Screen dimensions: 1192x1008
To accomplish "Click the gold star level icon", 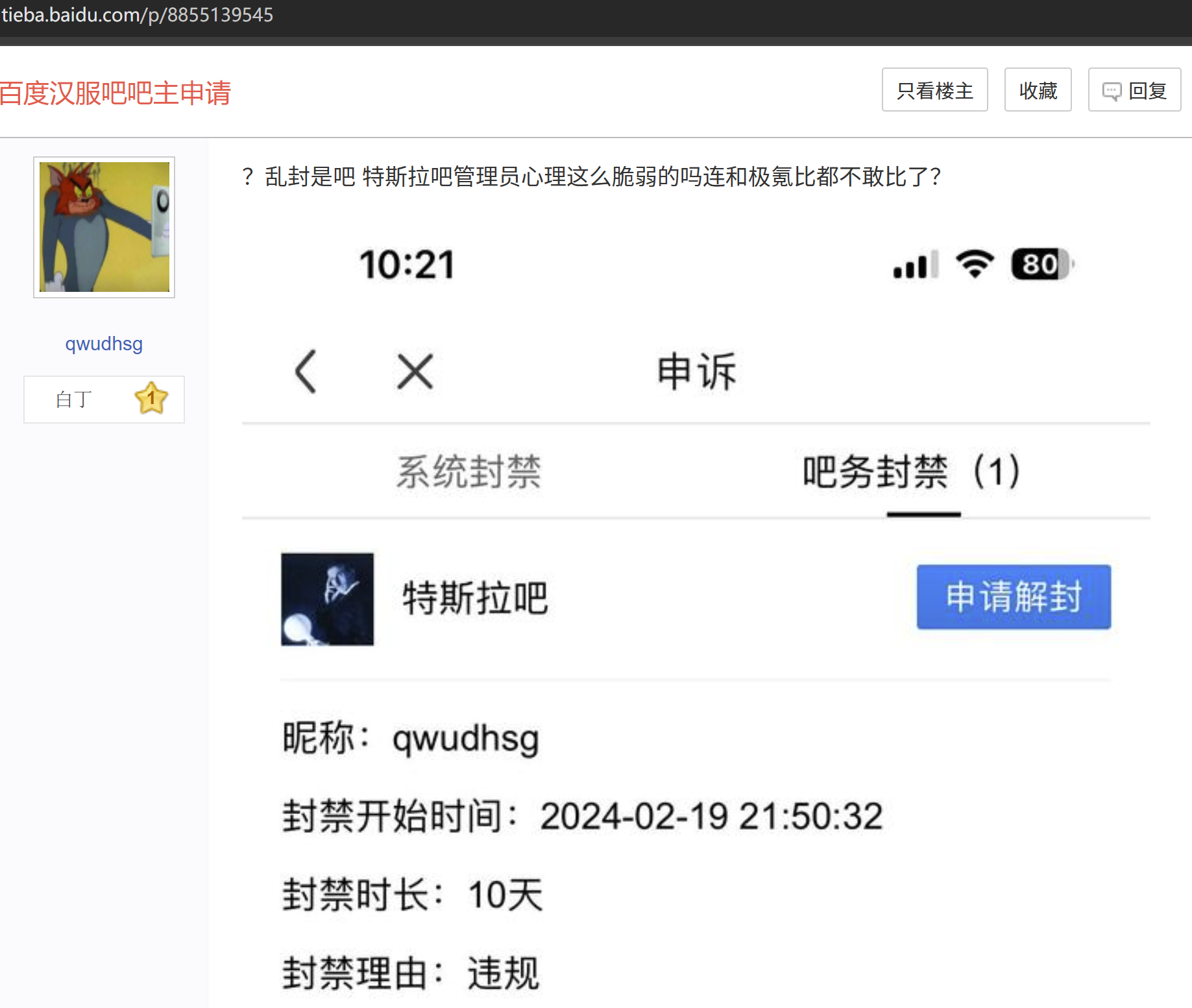I will [x=151, y=398].
